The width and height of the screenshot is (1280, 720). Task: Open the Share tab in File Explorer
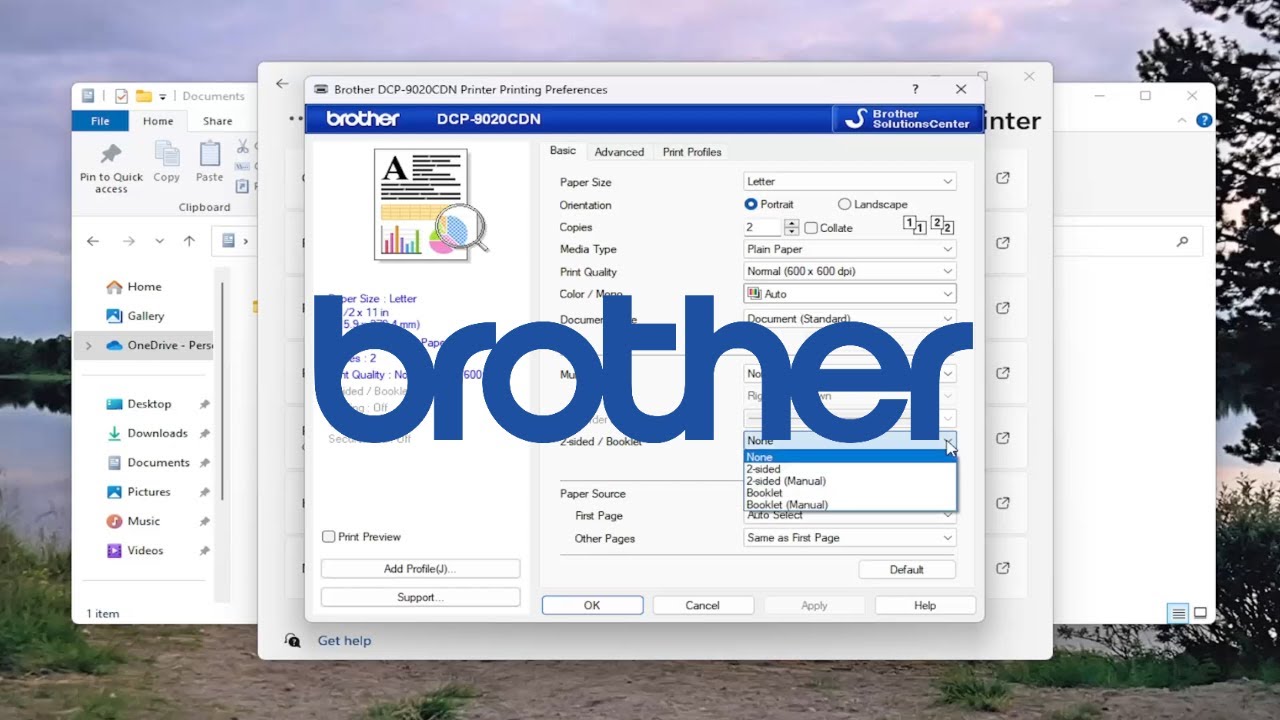click(217, 121)
